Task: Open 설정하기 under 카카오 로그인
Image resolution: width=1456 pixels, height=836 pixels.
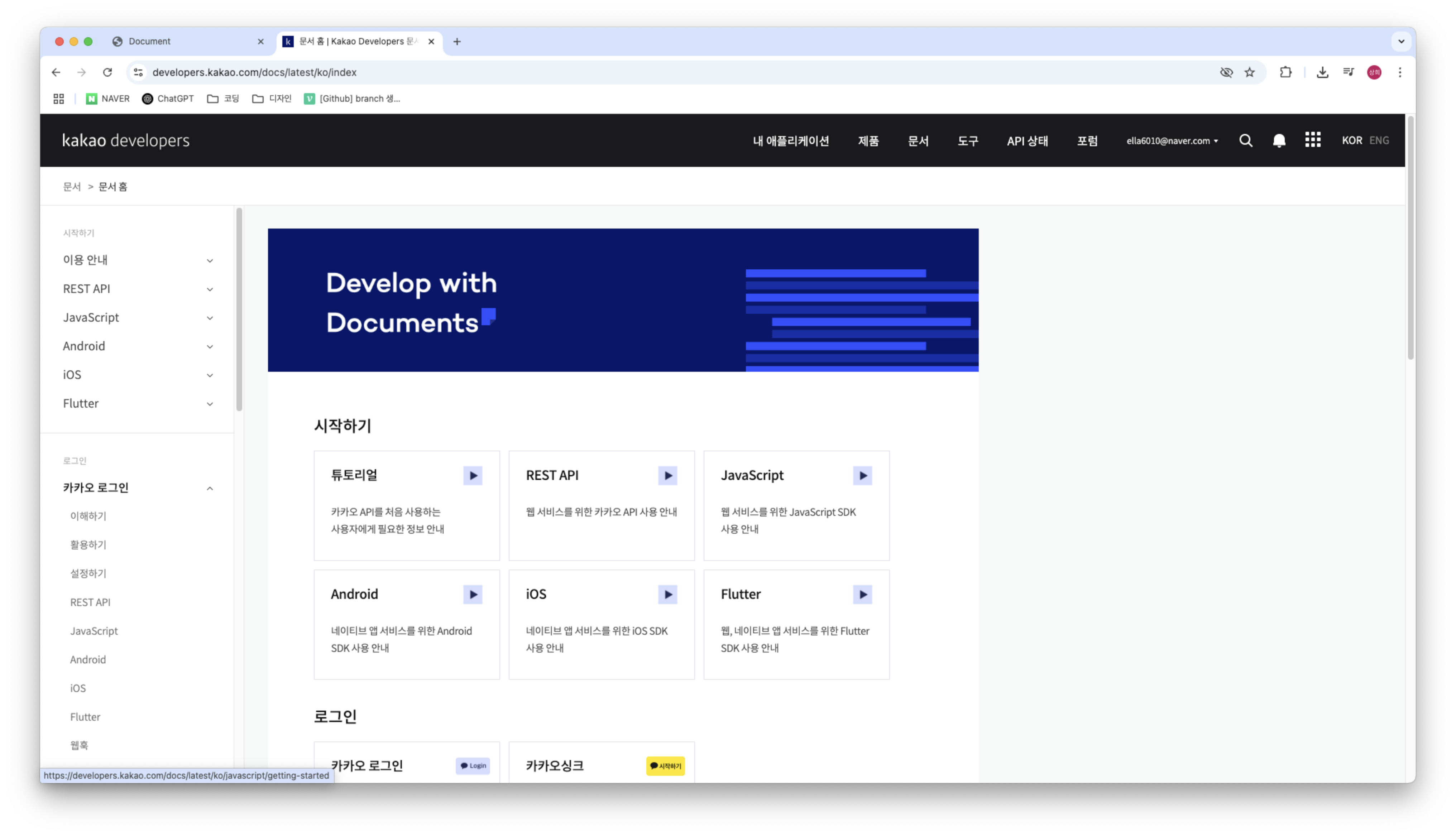Action: [88, 573]
